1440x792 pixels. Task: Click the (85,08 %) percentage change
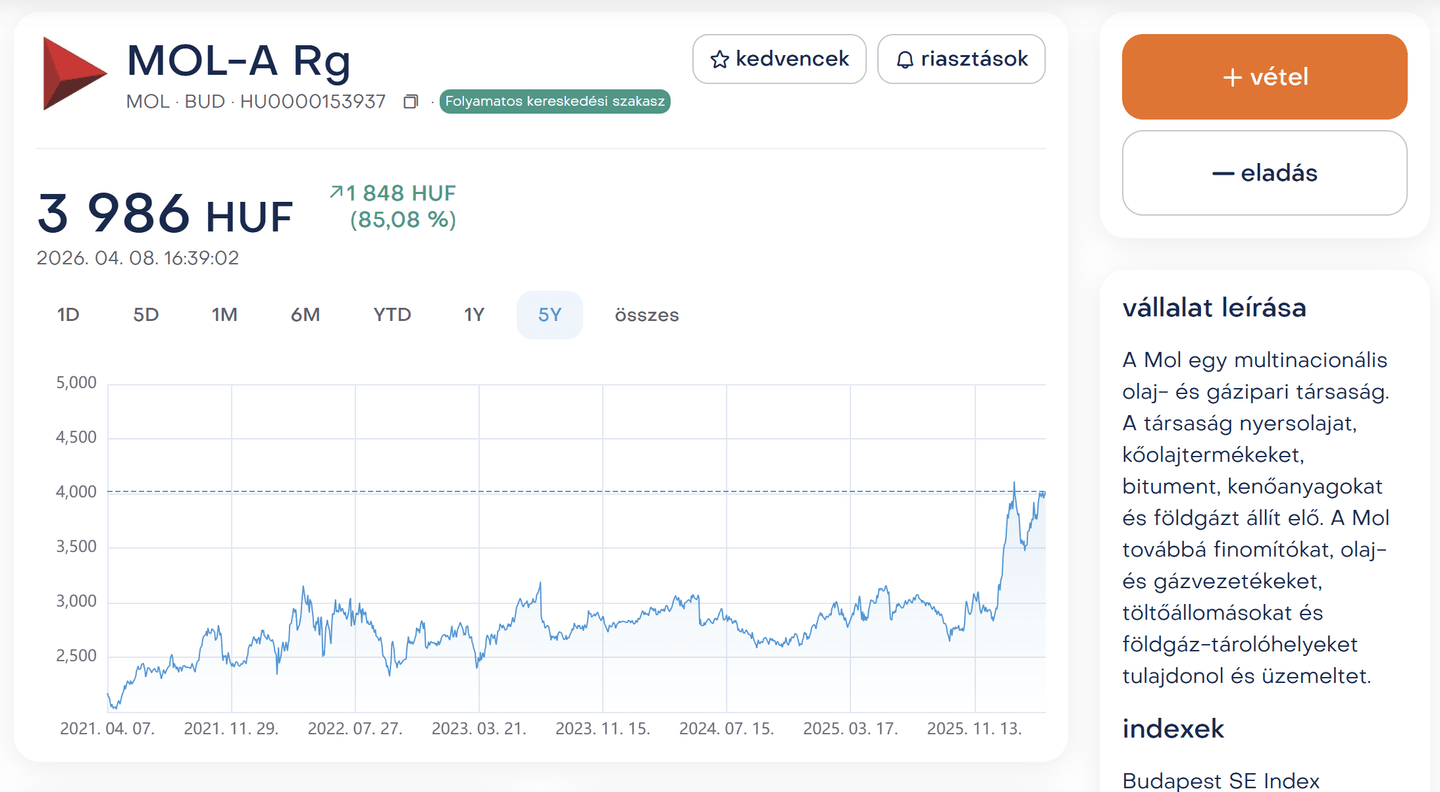point(403,220)
